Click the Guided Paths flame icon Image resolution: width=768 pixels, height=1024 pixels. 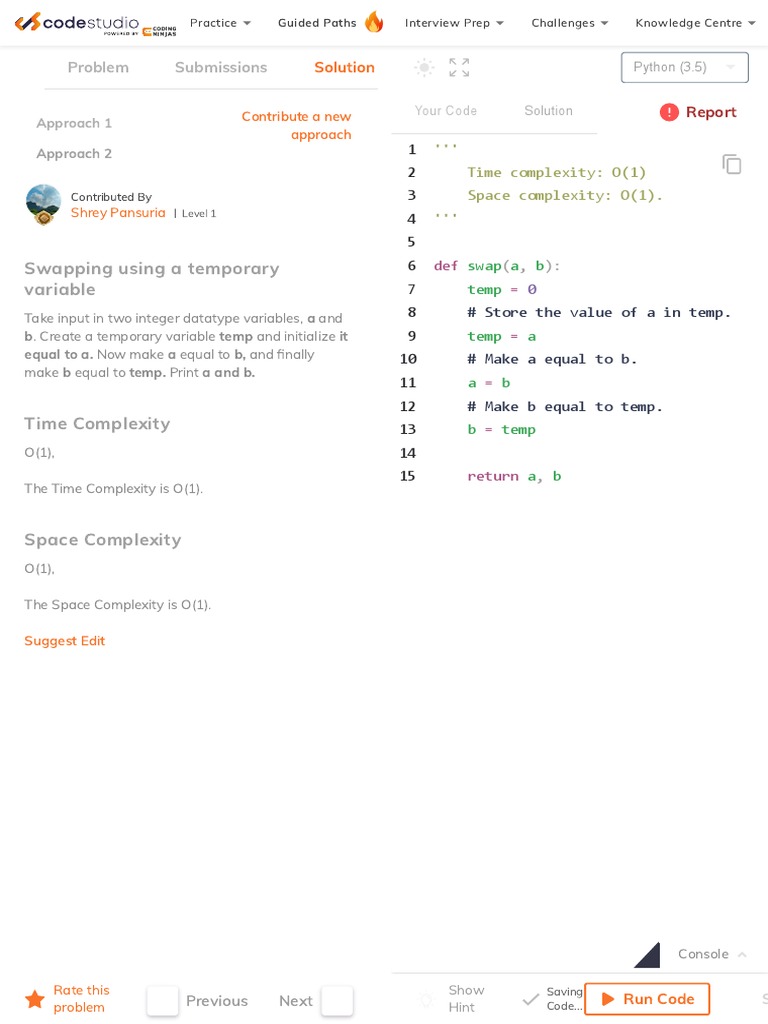374,22
